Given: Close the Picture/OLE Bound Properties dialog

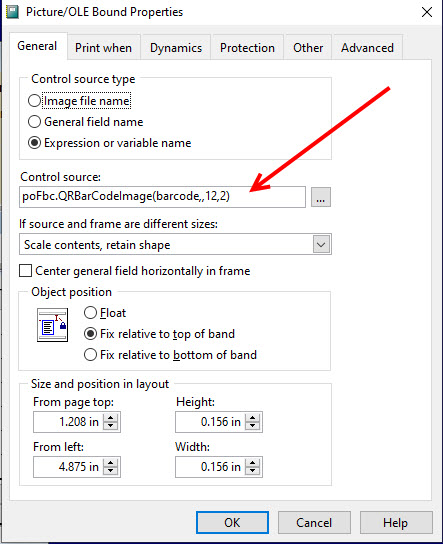Looking at the screenshot, I should click(x=427, y=12).
